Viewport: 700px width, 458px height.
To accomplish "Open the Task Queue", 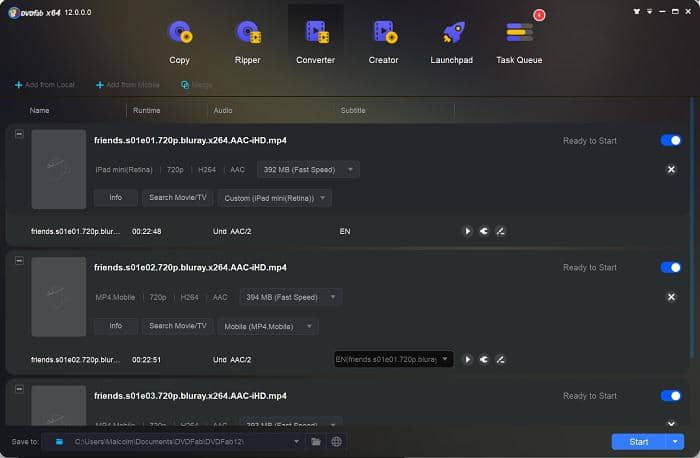I will coord(519,43).
